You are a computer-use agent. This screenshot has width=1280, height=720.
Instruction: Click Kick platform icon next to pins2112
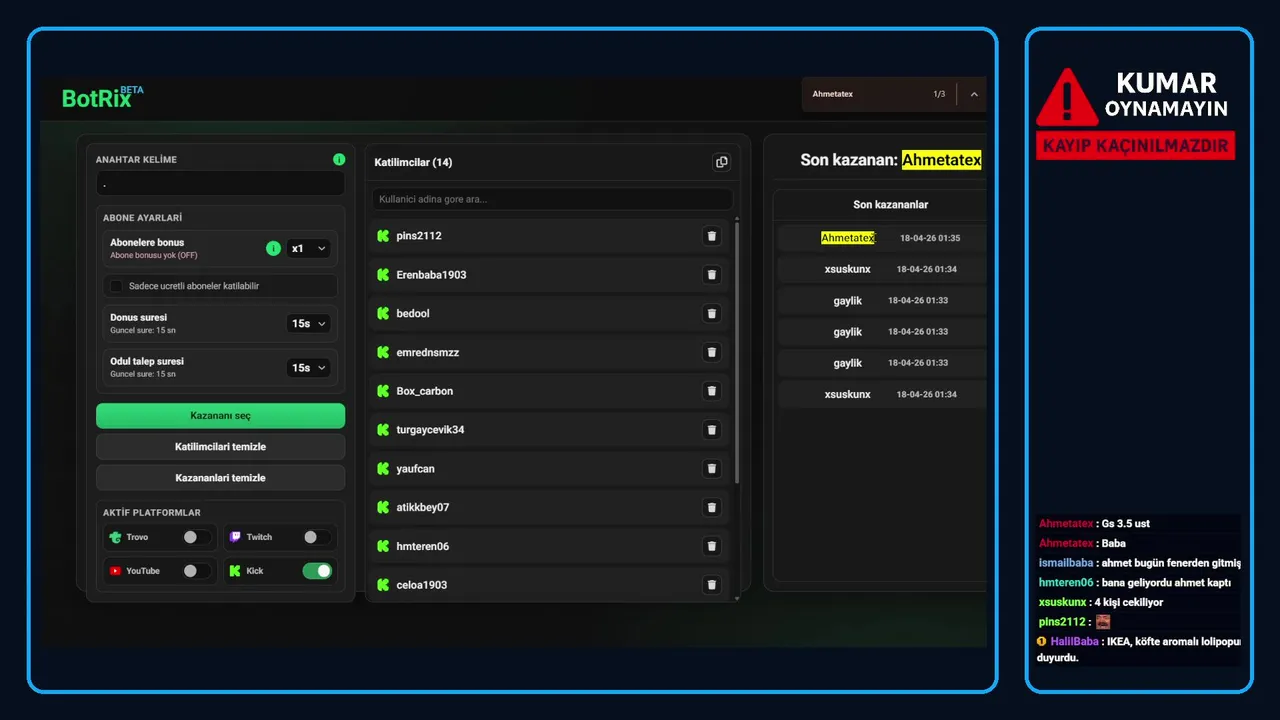382,236
